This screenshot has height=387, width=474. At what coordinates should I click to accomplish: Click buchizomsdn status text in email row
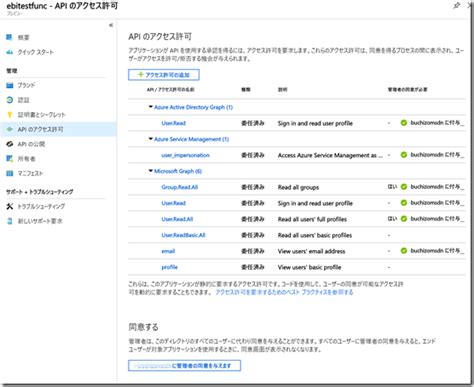pos(437,251)
